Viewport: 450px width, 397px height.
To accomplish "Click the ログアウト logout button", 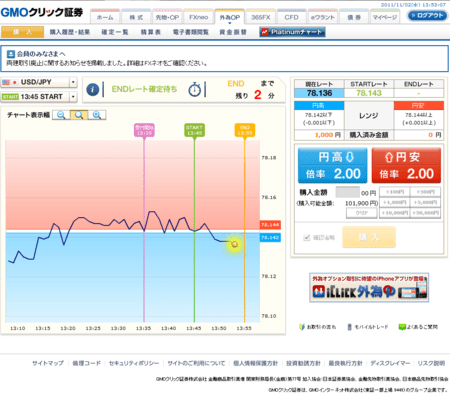I will 427,15.
